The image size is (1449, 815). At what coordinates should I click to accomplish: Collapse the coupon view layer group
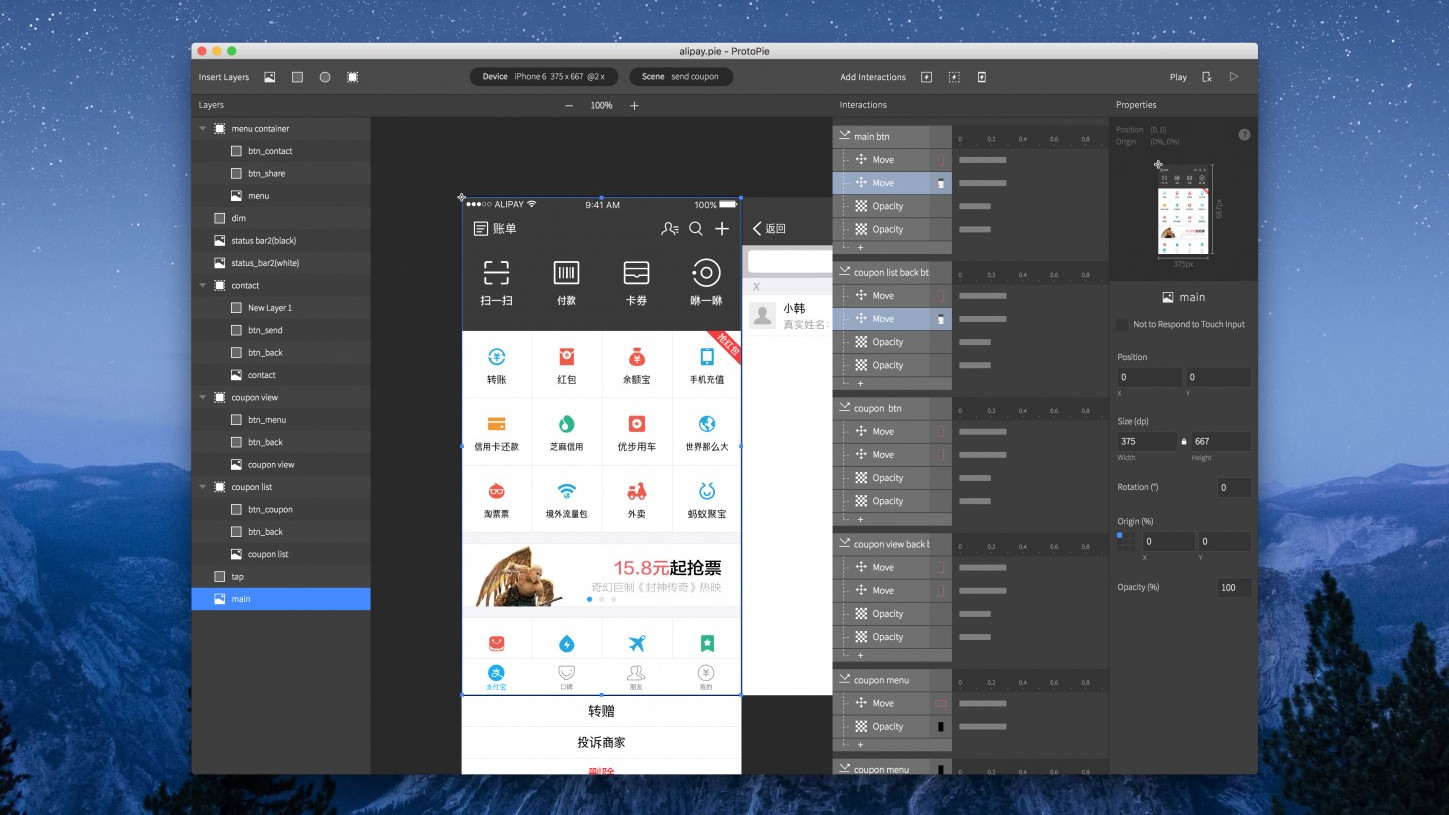point(203,398)
